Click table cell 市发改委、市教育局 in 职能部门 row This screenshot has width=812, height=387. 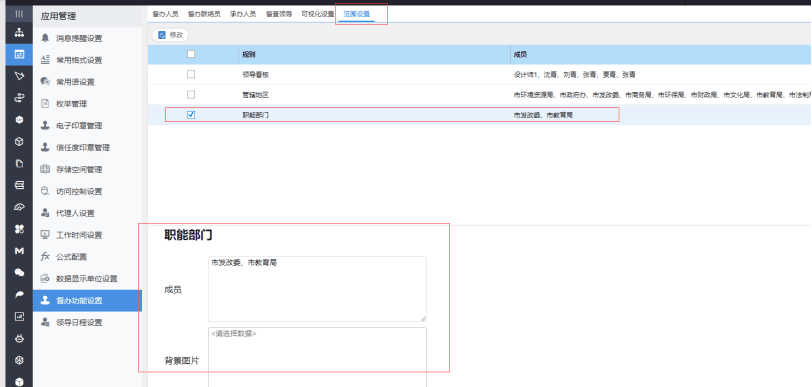(543, 115)
